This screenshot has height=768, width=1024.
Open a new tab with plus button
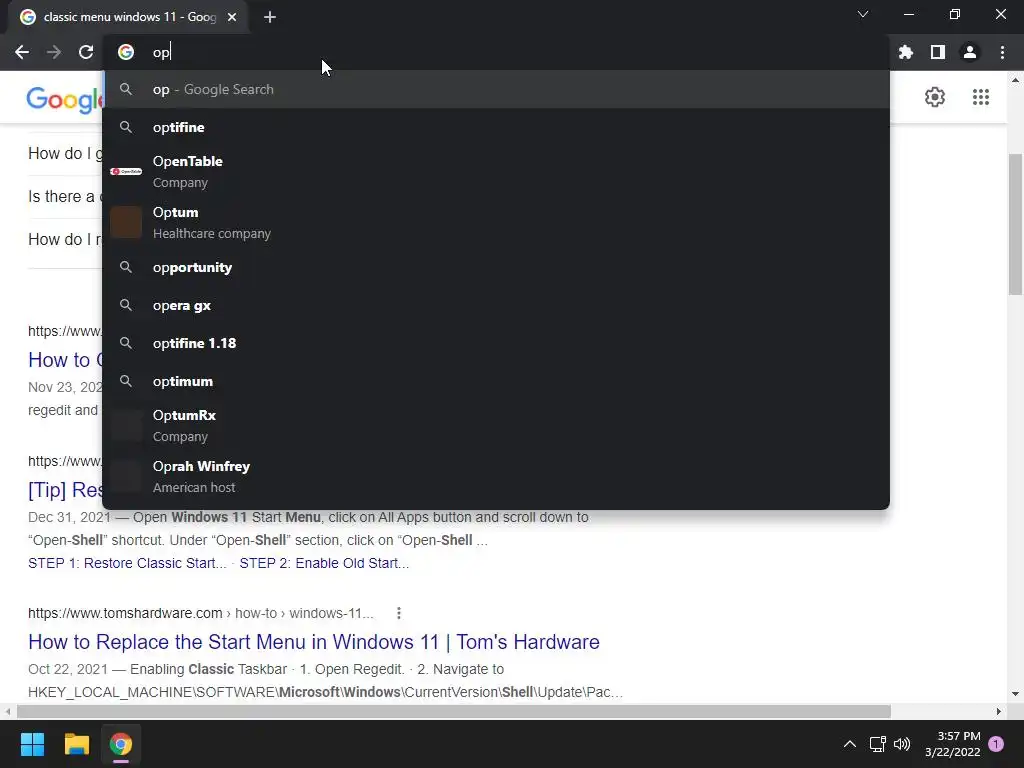click(x=270, y=17)
